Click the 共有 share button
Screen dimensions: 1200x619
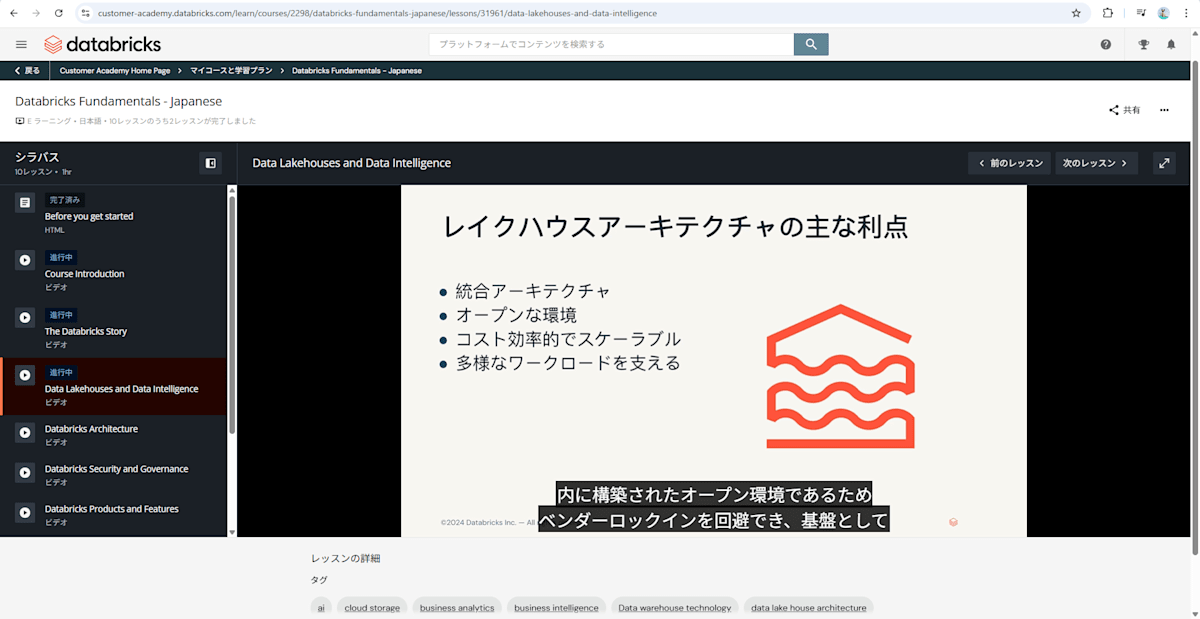click(1125, 110)
